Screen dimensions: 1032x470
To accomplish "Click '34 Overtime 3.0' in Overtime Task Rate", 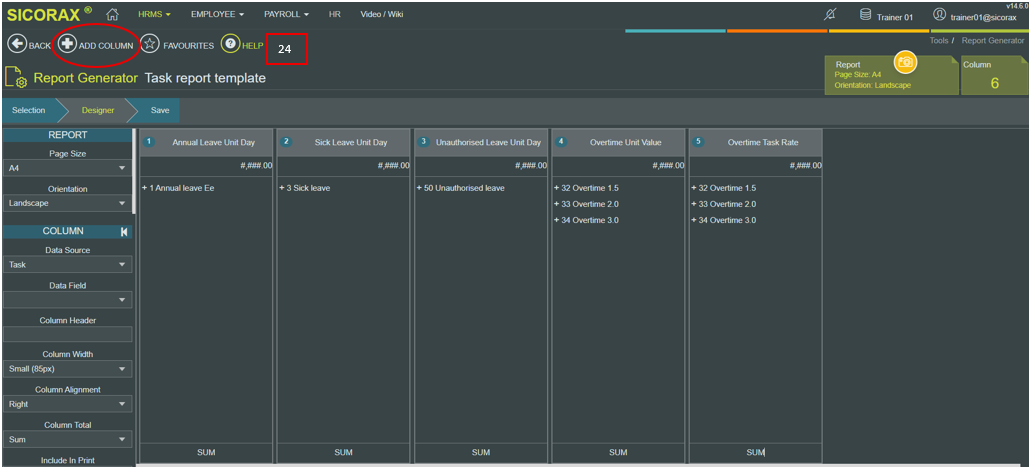I will [x=723, y=220].
